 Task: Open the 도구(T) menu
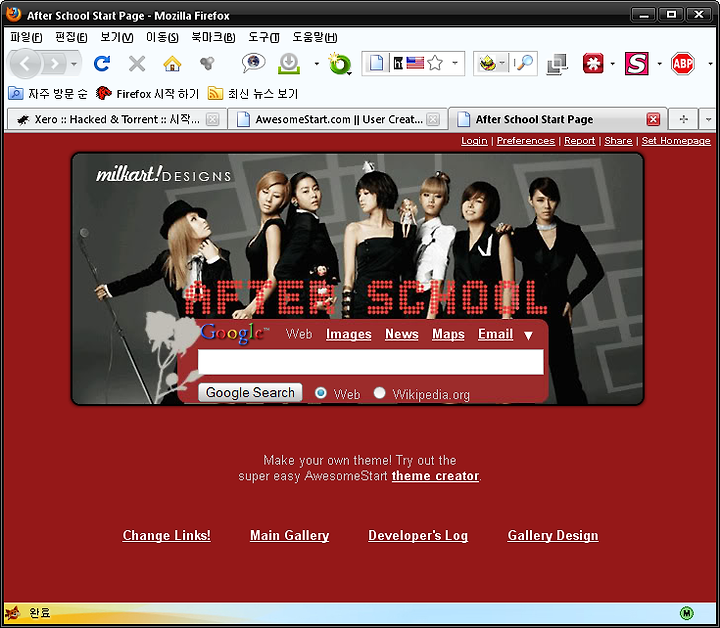click(264, 37)
